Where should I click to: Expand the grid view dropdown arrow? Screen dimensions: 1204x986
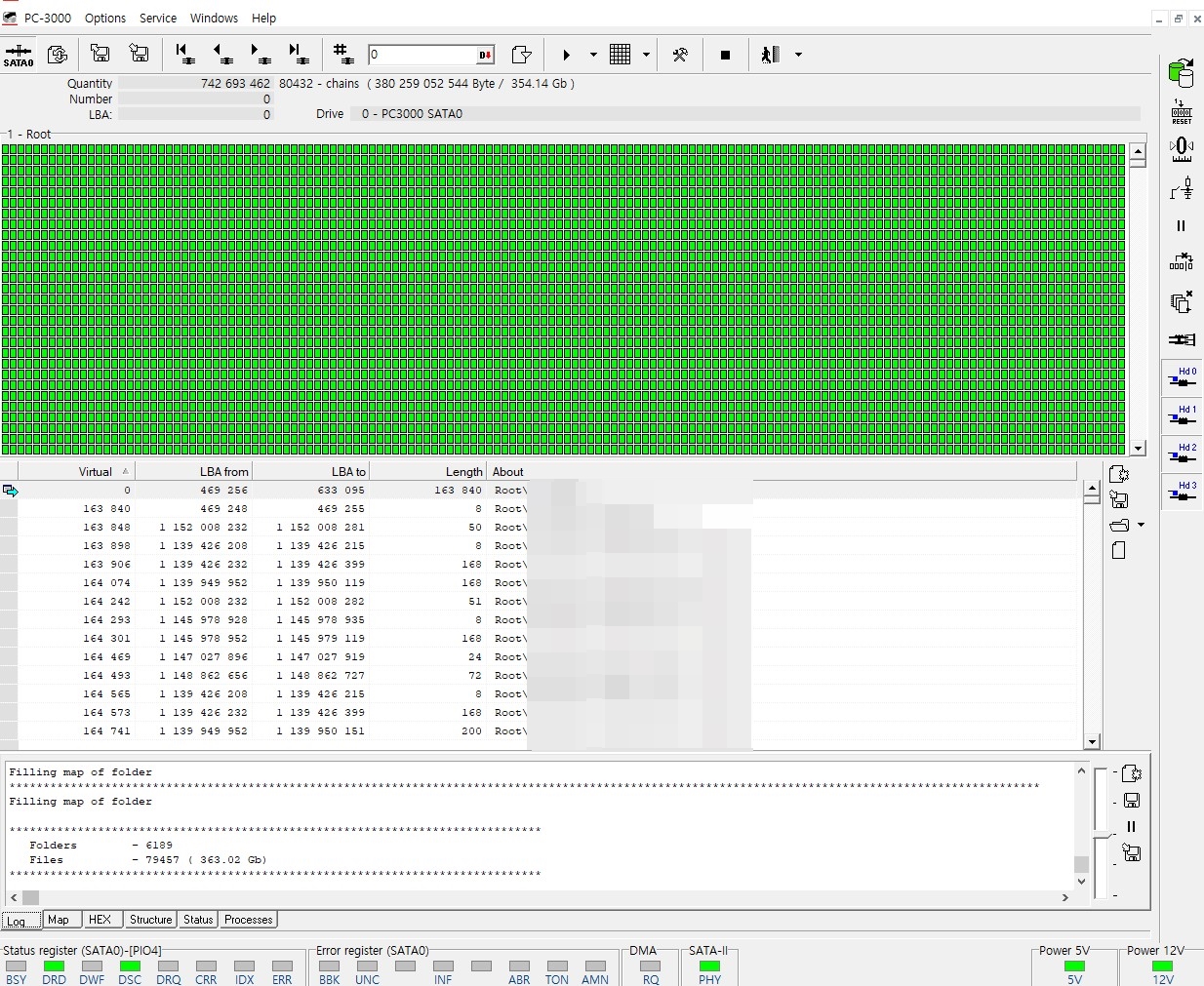646,55
